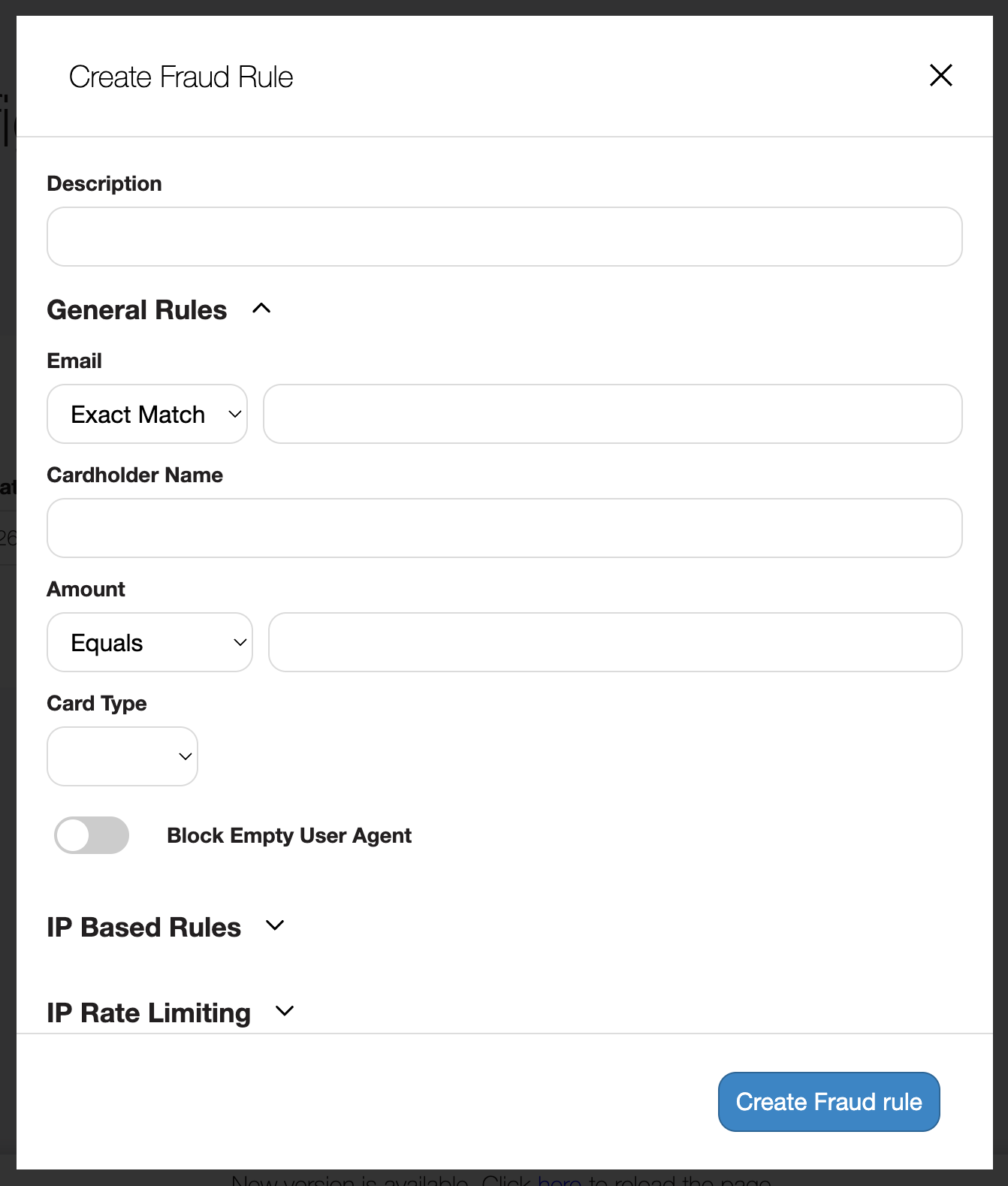1008x1186 pixels.
Task: Click the Create Fraud rule button
Action: (828, 1101)
